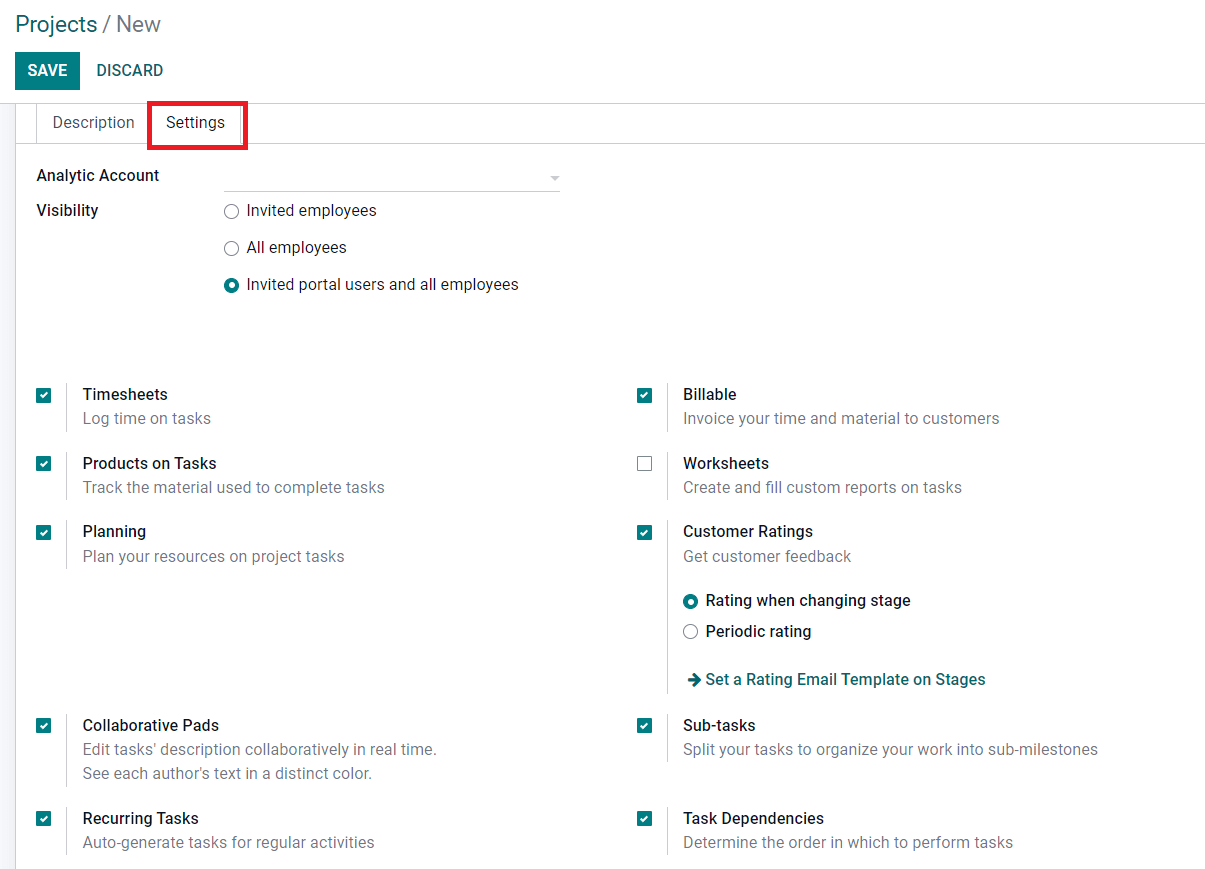Enable the Worksheets checkbox
1205x869 pixels.
[644, 464]
